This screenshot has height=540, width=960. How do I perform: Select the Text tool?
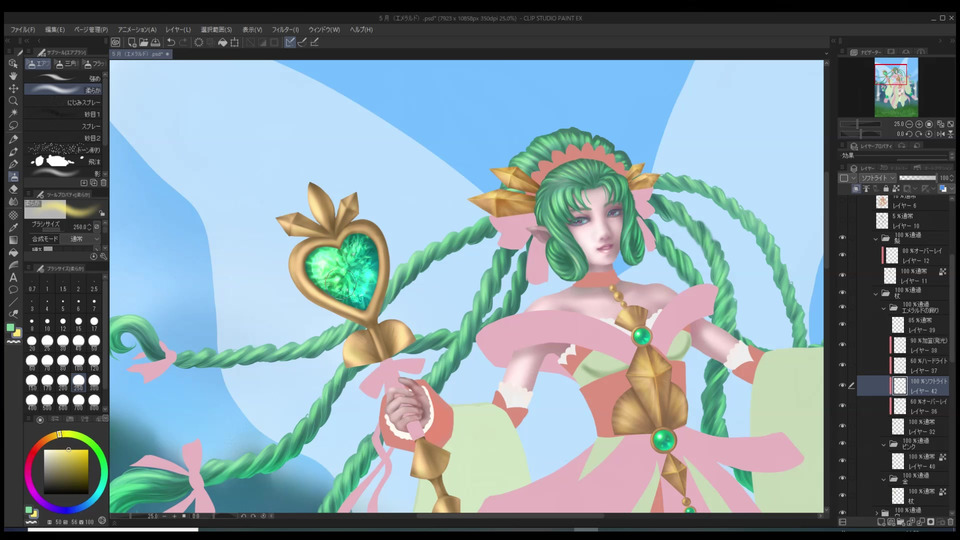pyautogui.click(x=13, y=277)
